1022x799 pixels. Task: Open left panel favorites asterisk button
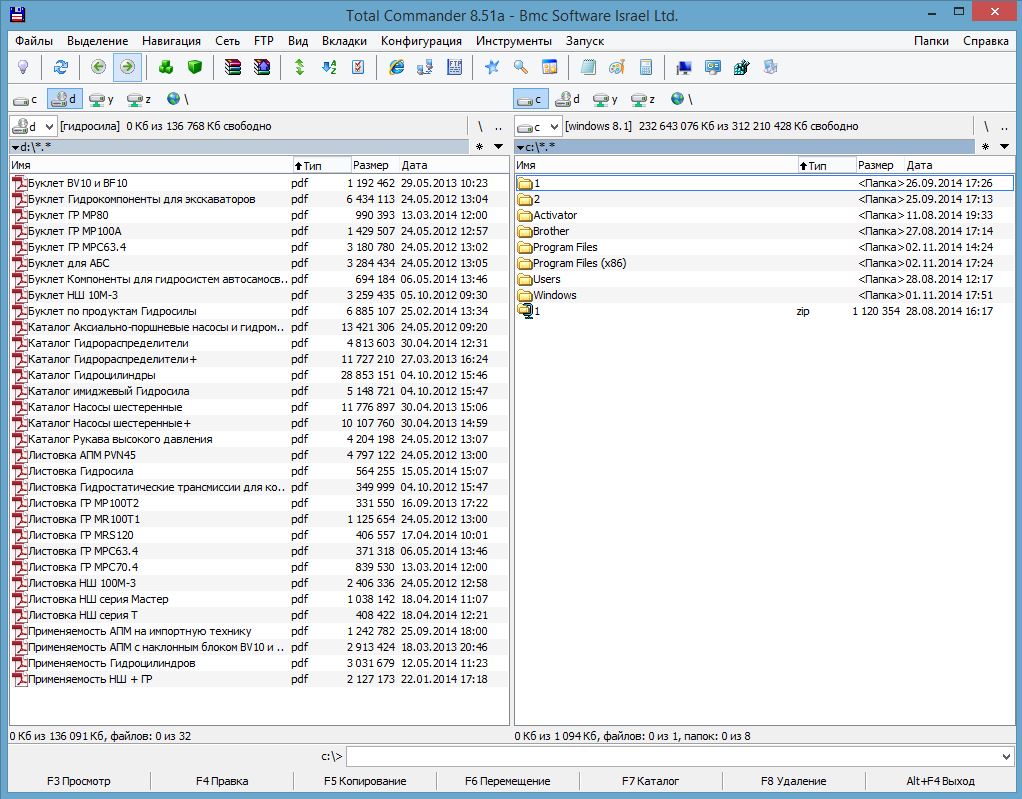[x=480, y=147]
